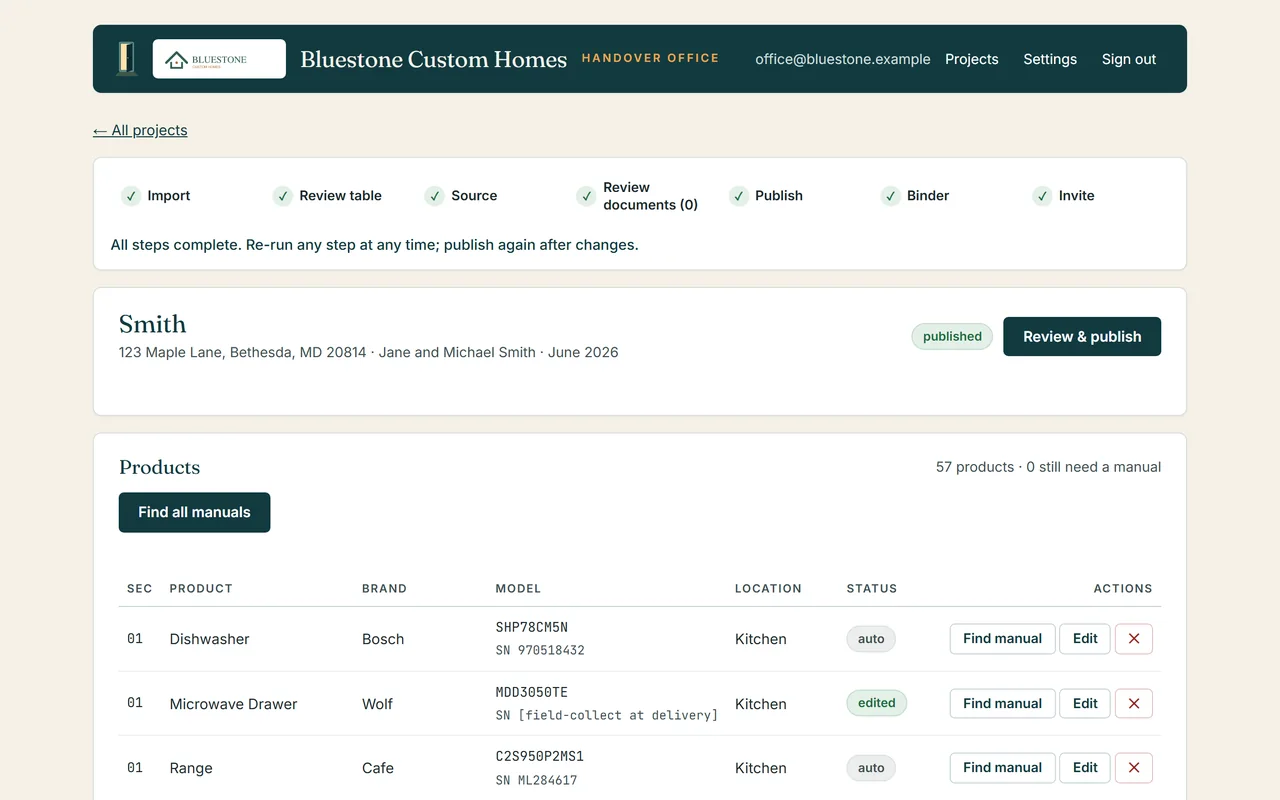Find manual for the Bosch Dishwasher
Image resolution: width=1280 pixels, height=800 pixels.
point(1002,639)
